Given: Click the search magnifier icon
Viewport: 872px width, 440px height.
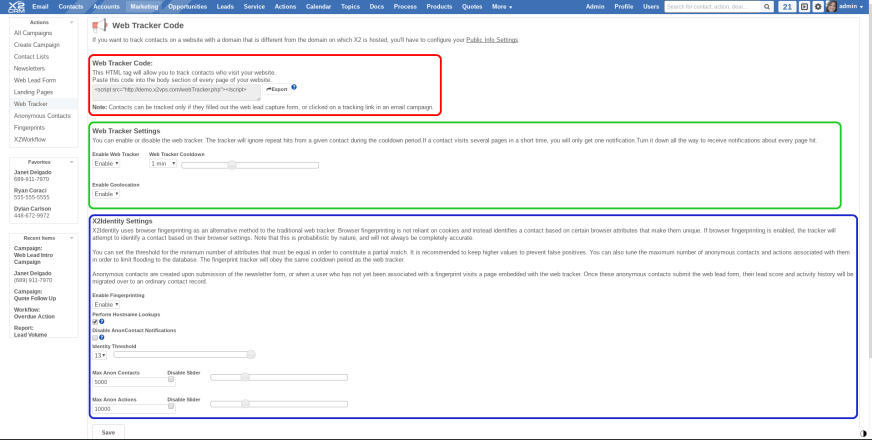Looking at the screenshot, I should coord(767,7).
